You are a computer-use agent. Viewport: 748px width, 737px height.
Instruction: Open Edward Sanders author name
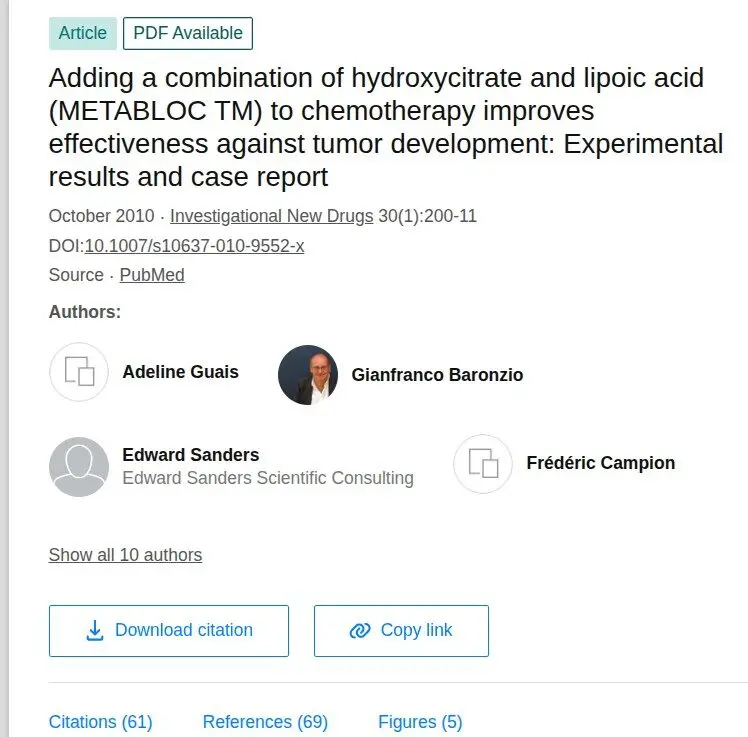click(191, 455)
